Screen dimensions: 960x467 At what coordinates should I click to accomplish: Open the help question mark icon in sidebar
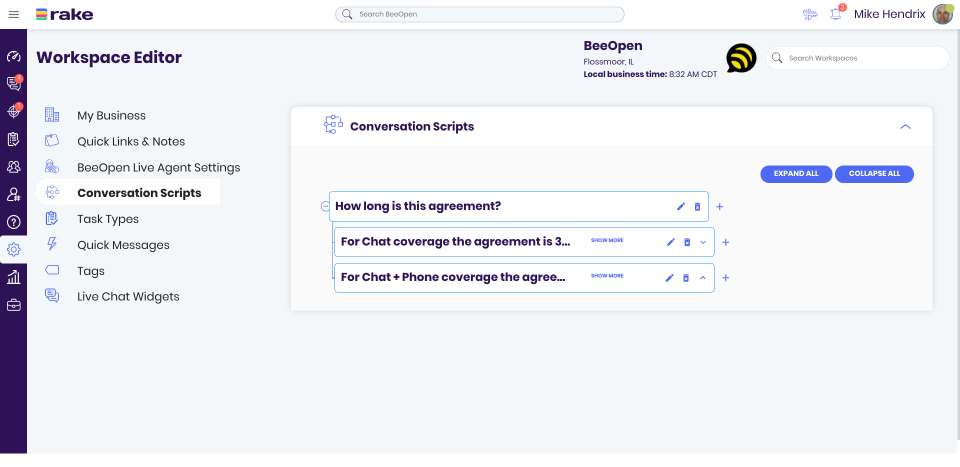[x=13, y=222]
